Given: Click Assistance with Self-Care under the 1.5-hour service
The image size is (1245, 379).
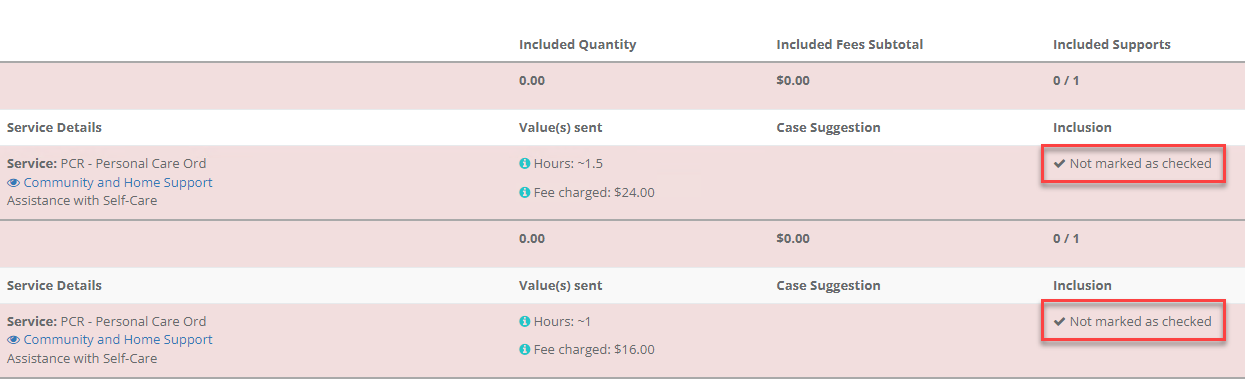Looking at the screenshot, I should click(x=82, y=200).
